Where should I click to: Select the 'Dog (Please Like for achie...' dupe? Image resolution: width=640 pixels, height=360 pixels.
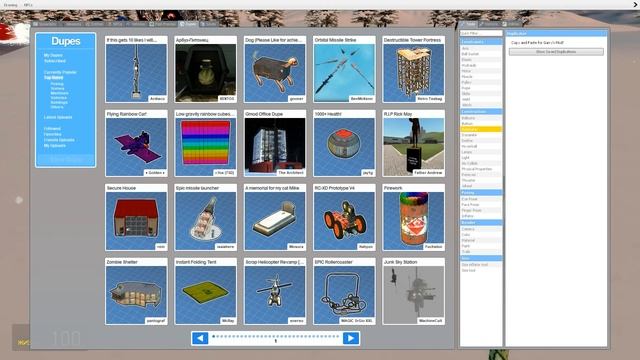point(275,69)
